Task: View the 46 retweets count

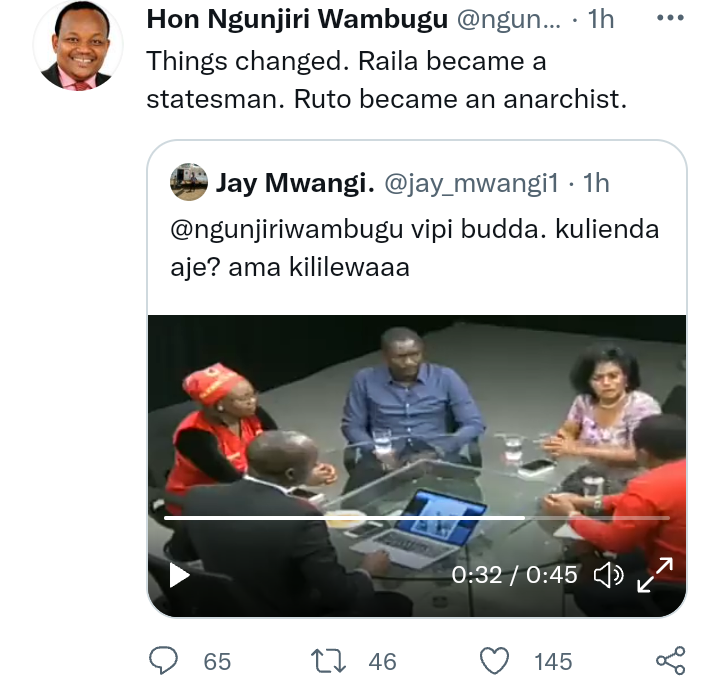Action: point(382,662)
